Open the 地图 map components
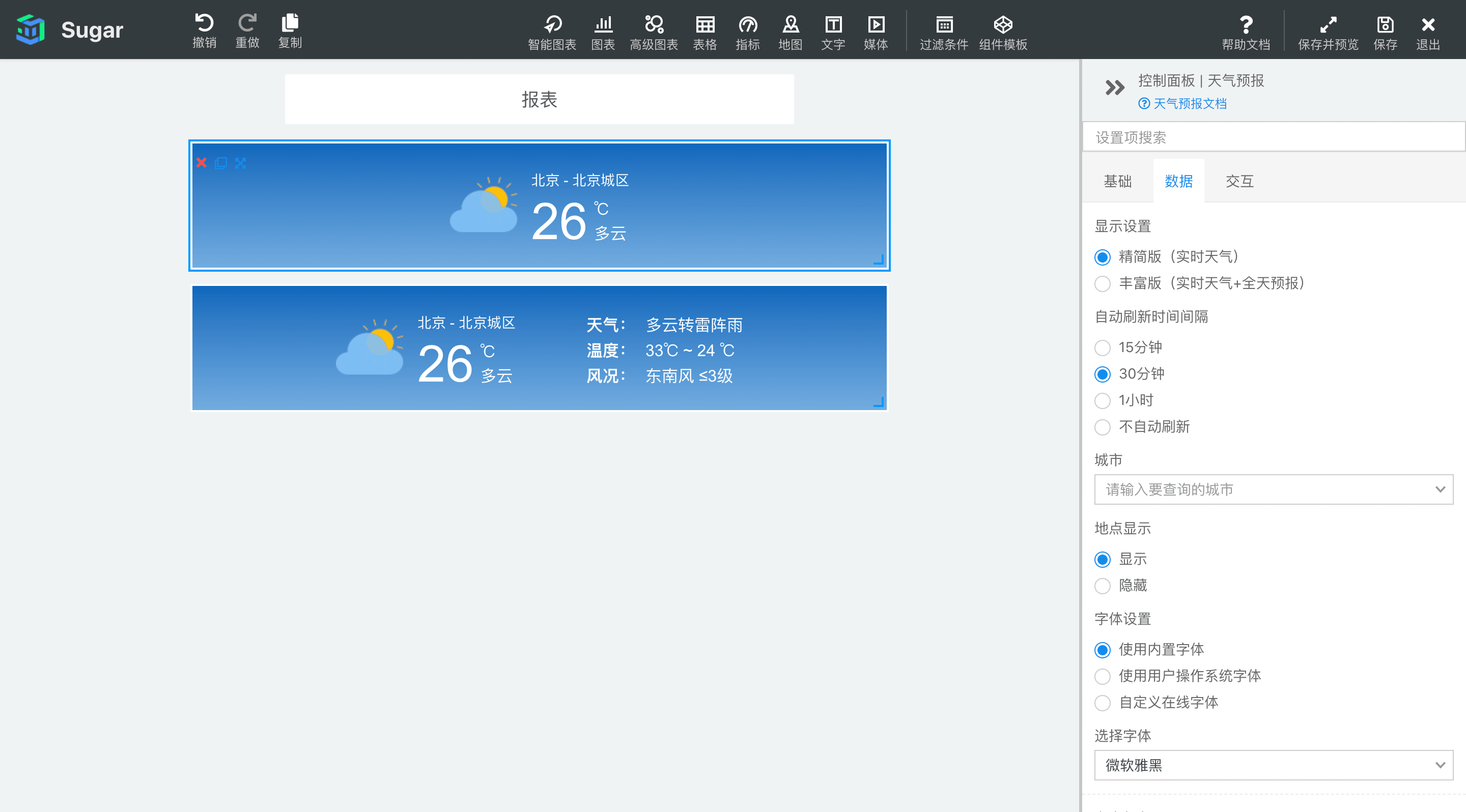 [x=791, y=33]
